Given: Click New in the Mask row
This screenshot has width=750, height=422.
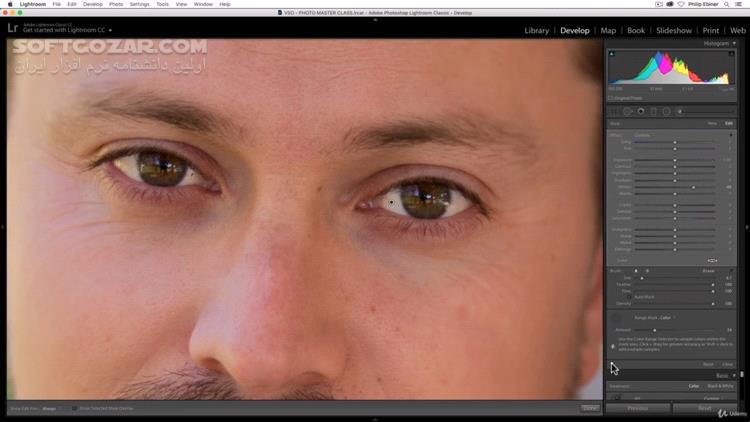Looking at the screenshot, I should (712, 123).
